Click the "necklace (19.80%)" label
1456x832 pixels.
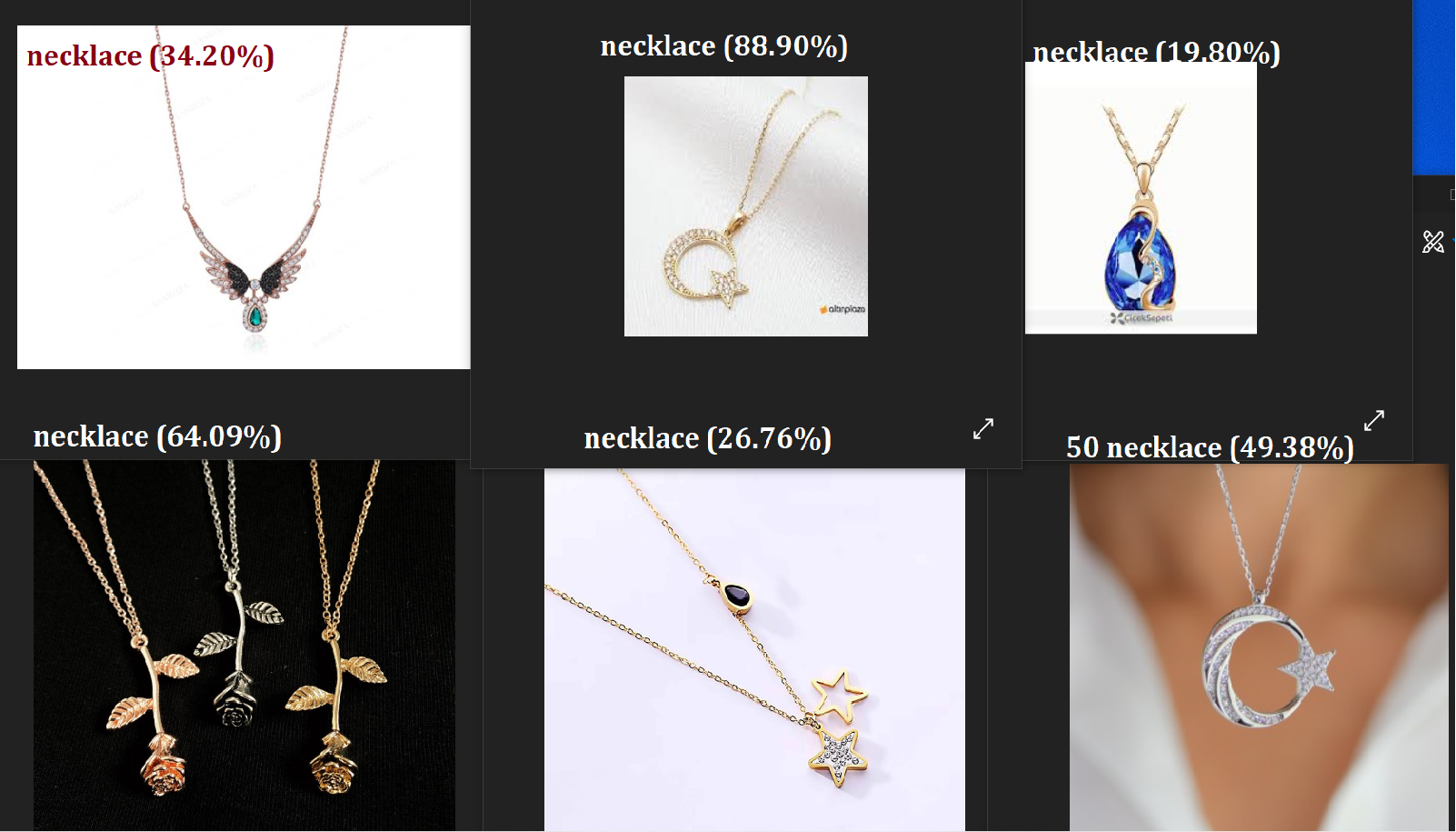coord(1157,52)
